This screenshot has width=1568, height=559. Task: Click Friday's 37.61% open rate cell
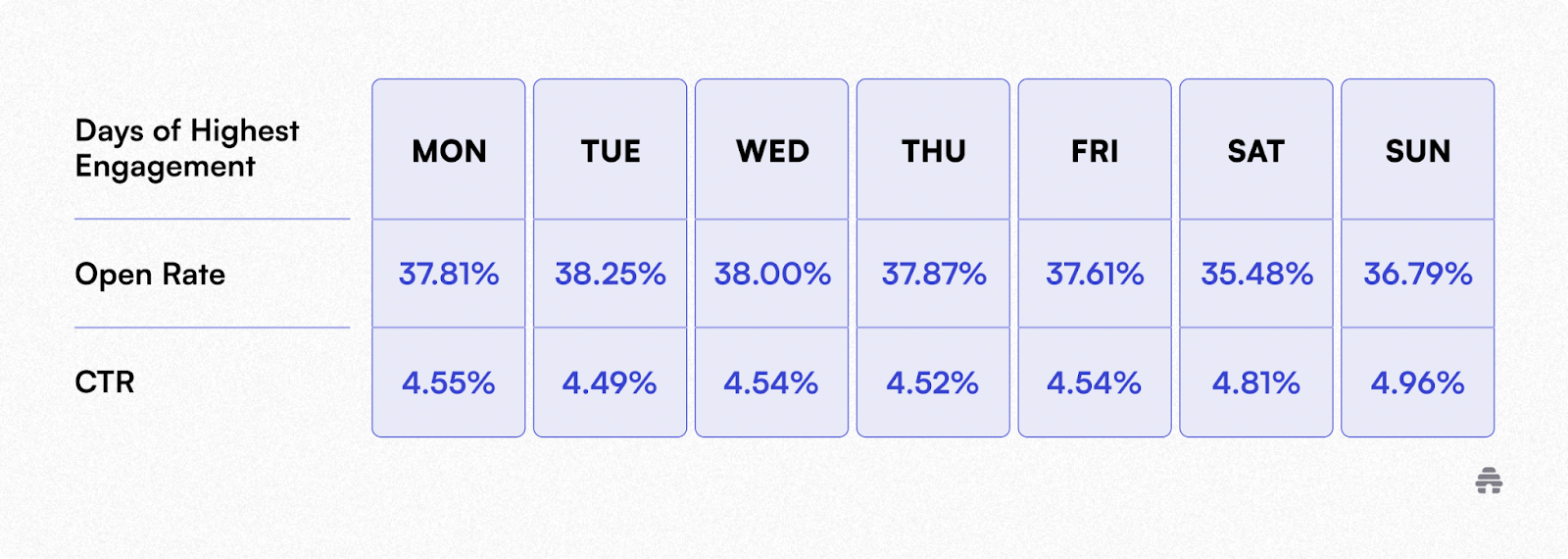(x=1095, y=274)
